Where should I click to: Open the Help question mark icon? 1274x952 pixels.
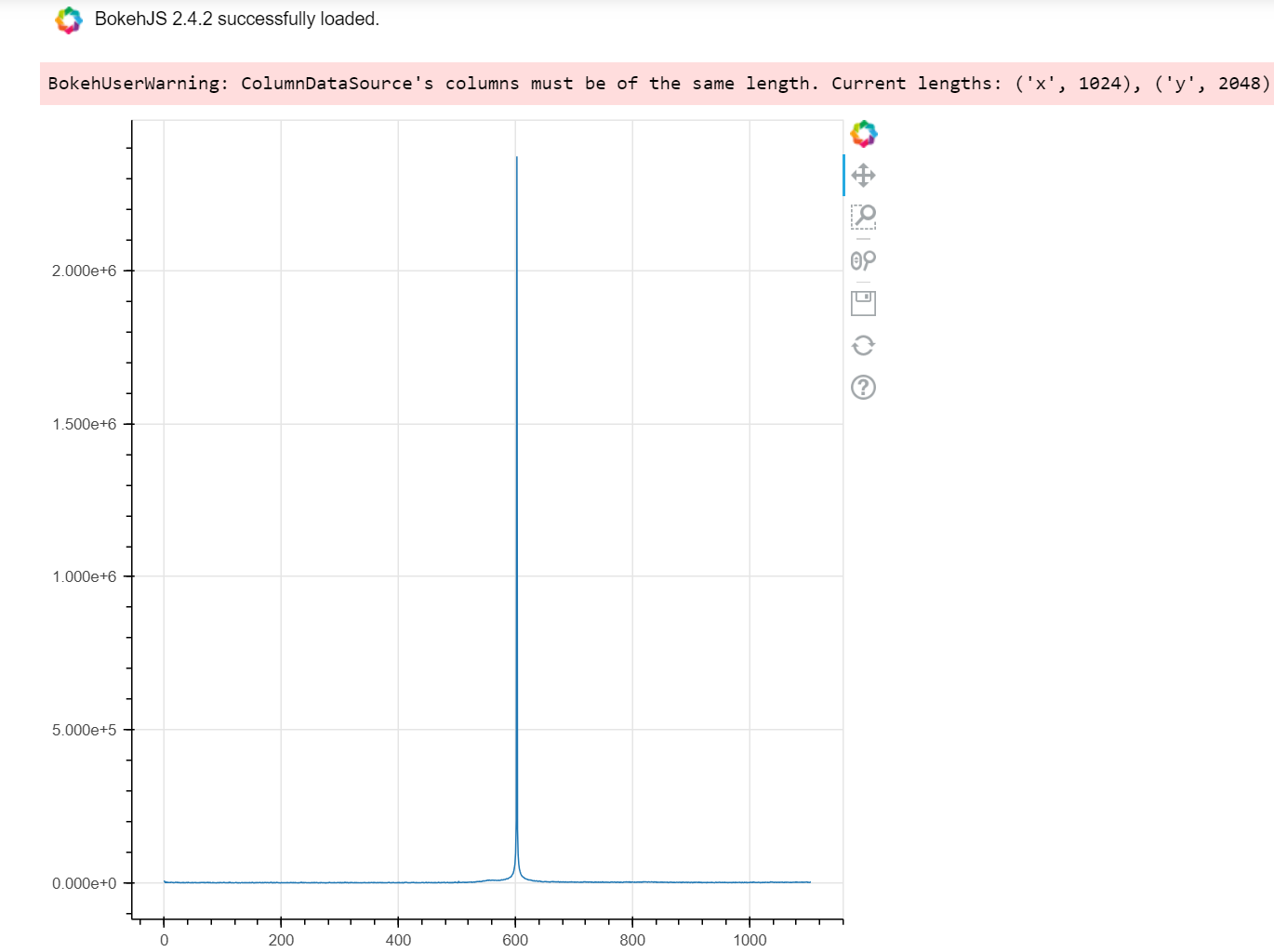click(x=864, y=388)
